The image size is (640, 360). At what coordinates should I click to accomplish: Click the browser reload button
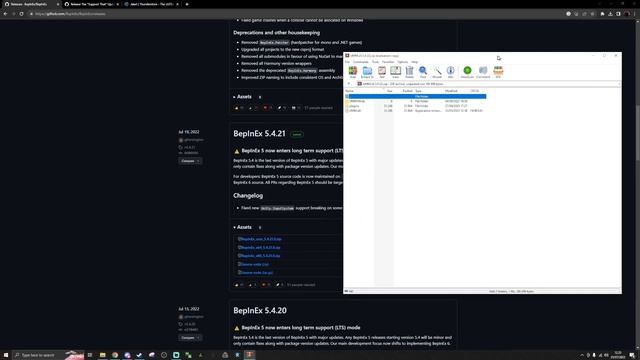[x=21, y=13]
